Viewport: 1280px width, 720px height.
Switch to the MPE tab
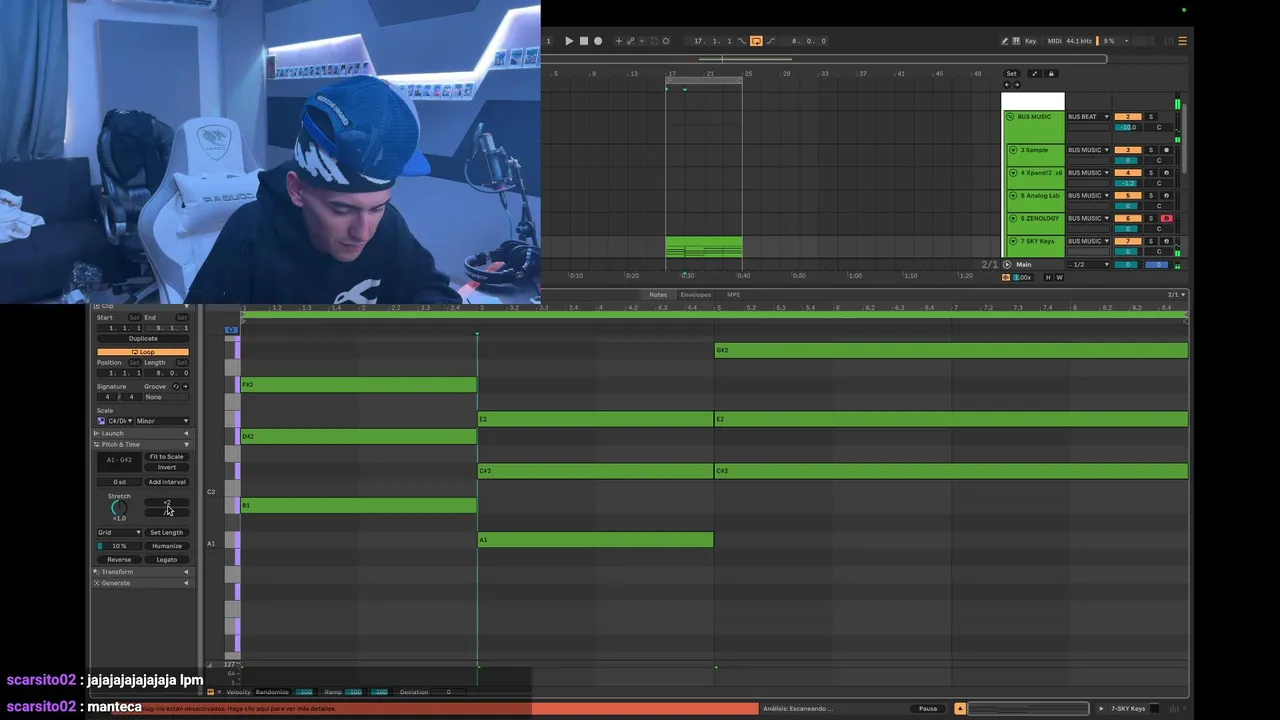click(x=733, y=295)
